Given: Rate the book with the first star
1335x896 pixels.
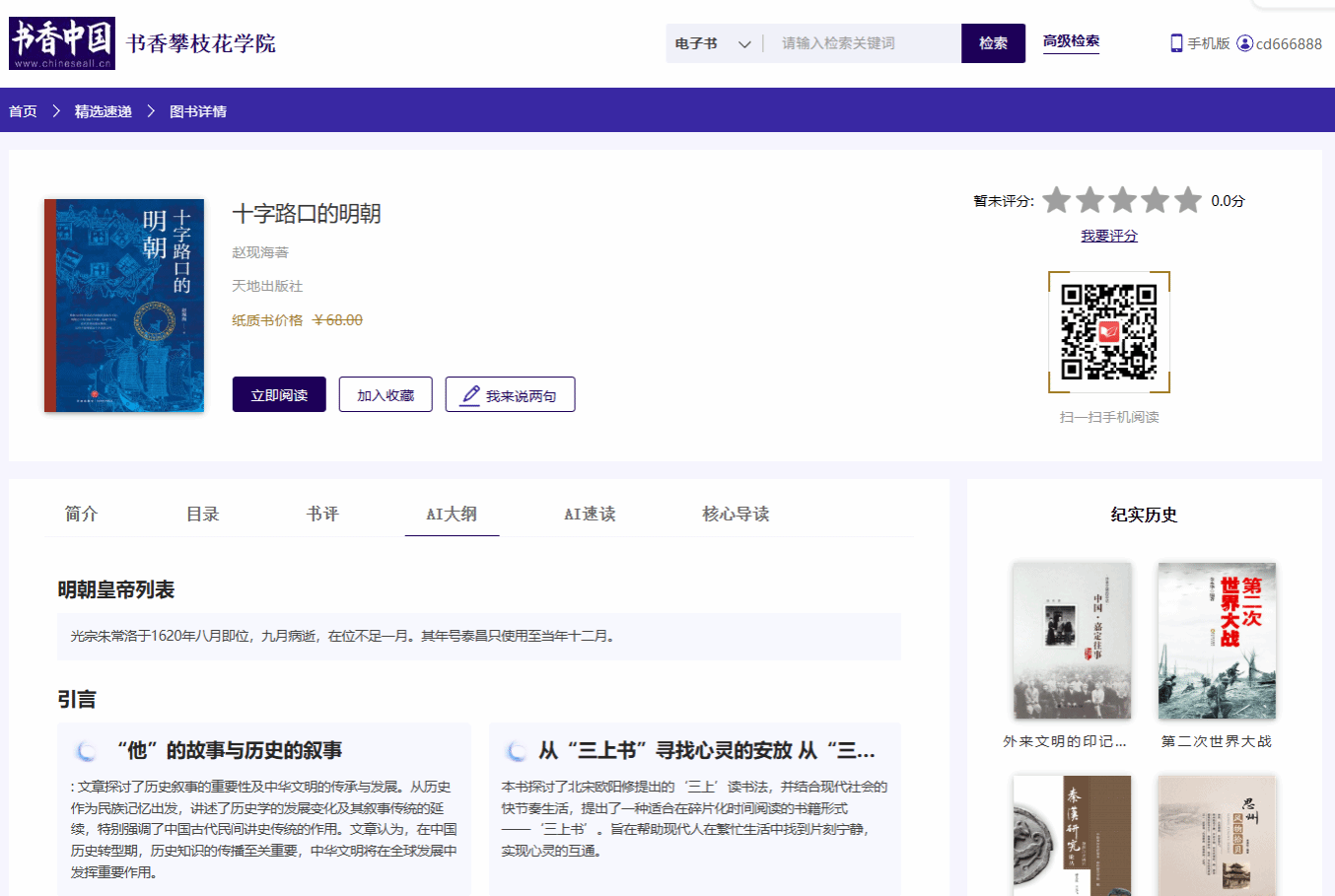Looking at the screenshot, I should pyautogui.click(x=1057, y=200).
